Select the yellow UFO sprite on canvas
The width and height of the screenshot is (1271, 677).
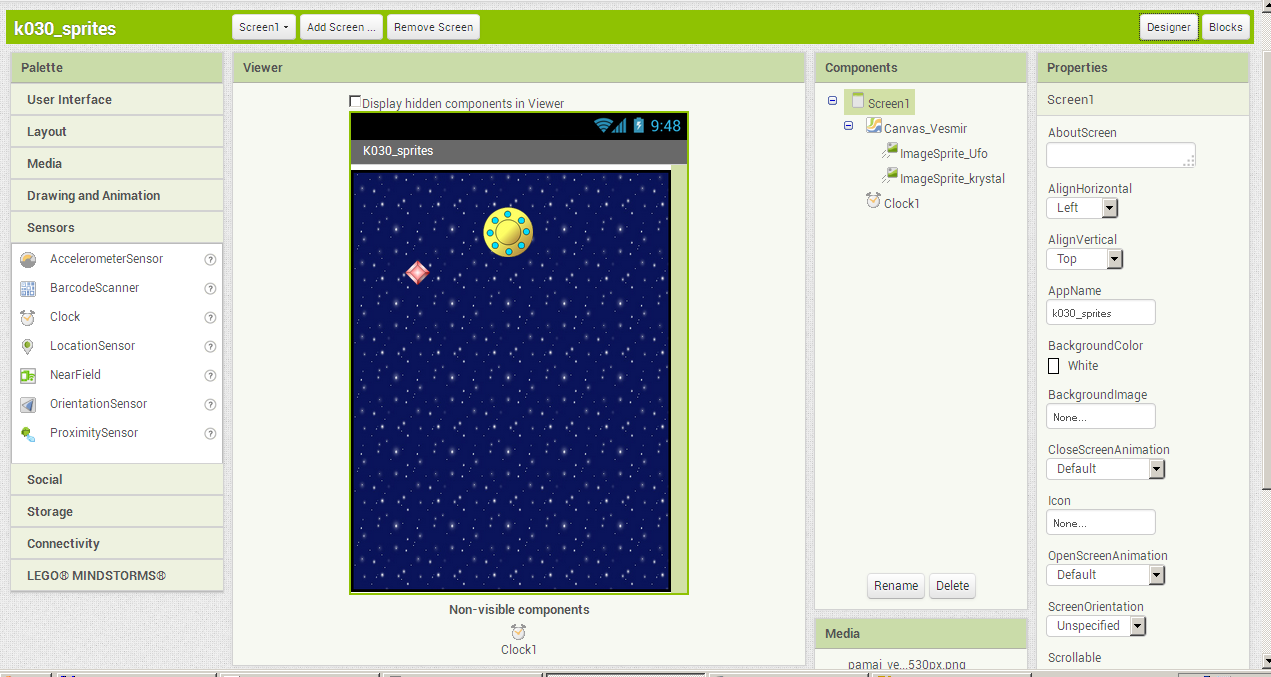508,232
